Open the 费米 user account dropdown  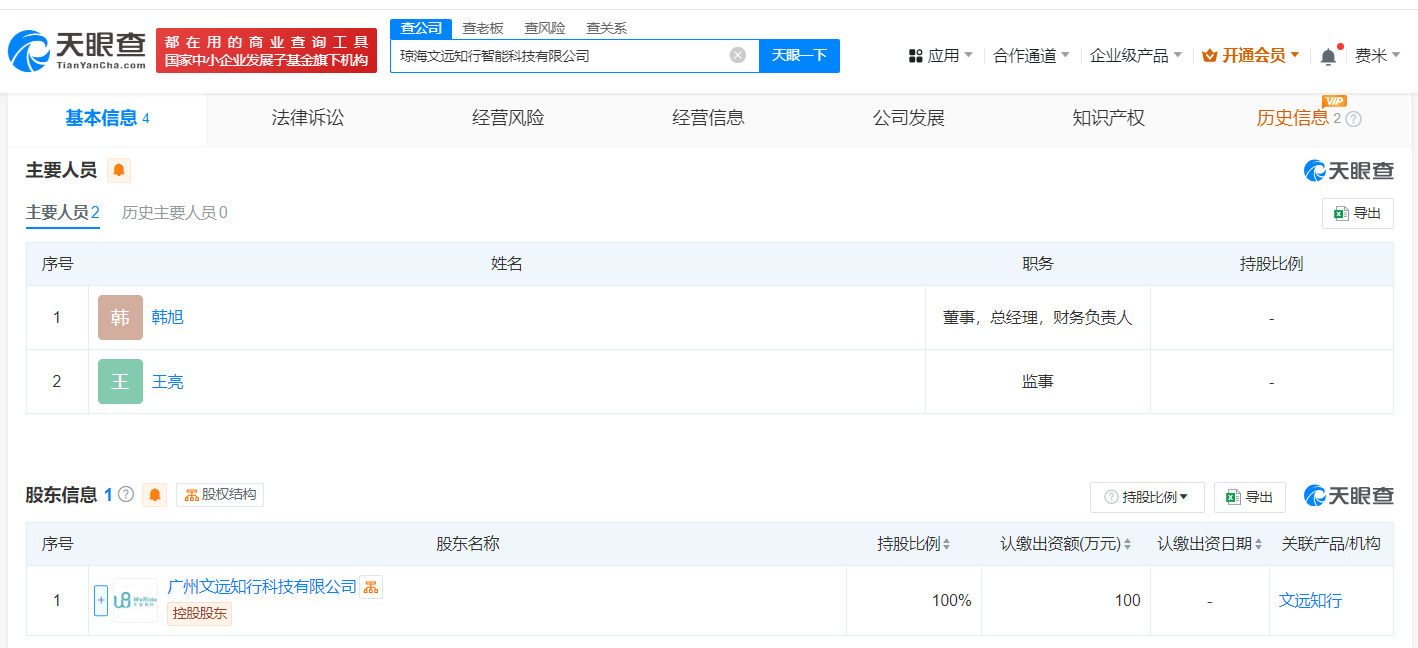[1378, 56]
